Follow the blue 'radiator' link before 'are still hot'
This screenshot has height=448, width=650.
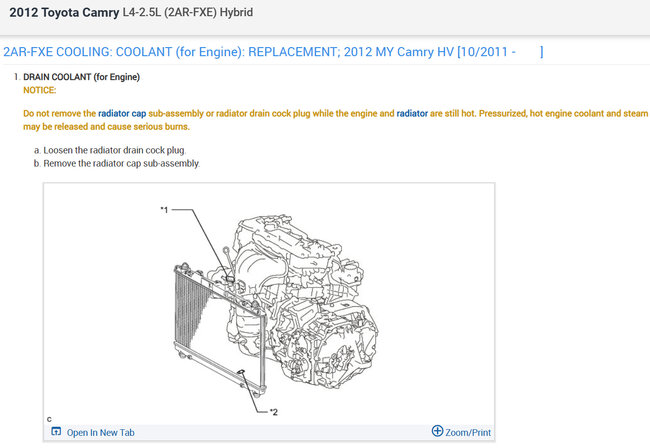[x=412, y=114]
